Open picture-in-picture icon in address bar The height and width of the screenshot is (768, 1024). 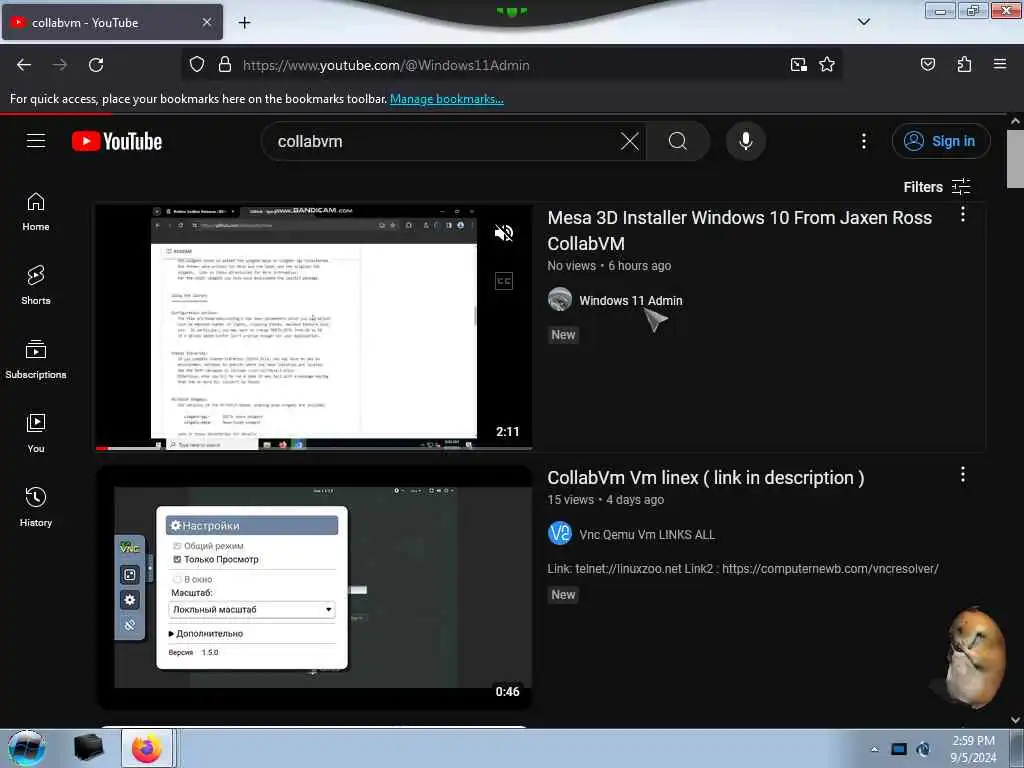coord(799,65)
